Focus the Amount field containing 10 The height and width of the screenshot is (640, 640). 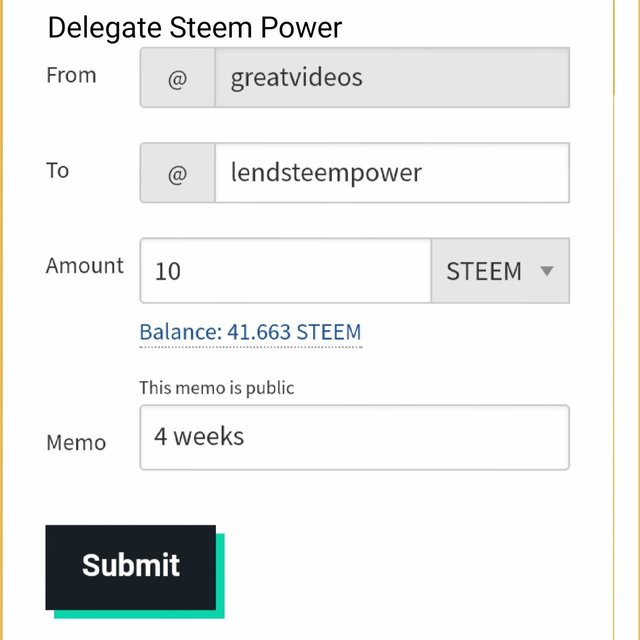tap(286, 271)
